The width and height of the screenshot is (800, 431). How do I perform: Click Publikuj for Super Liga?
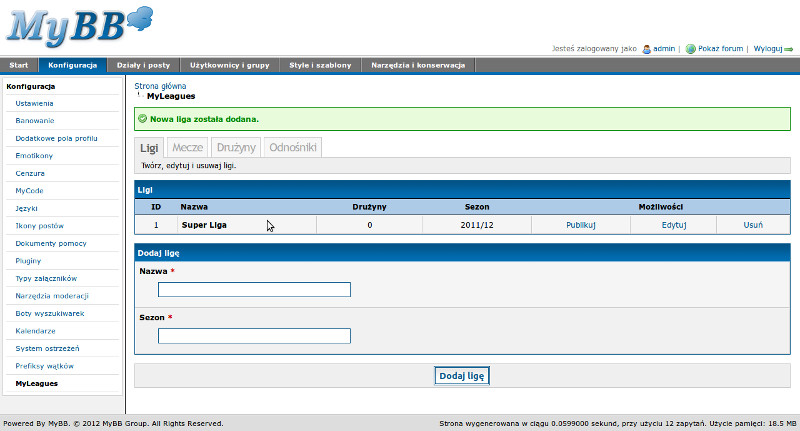pyautogui.click(x=580, y=225)
